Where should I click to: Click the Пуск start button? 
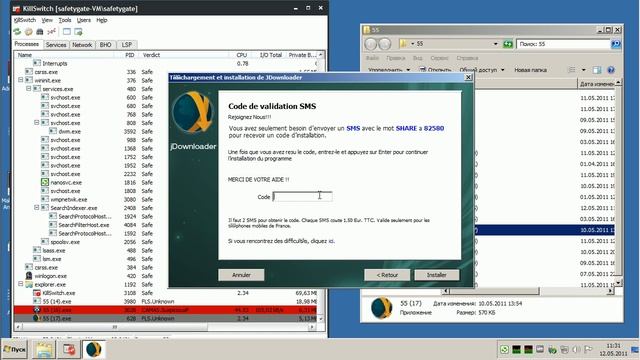pyautogui.click(x=15, y=350)
